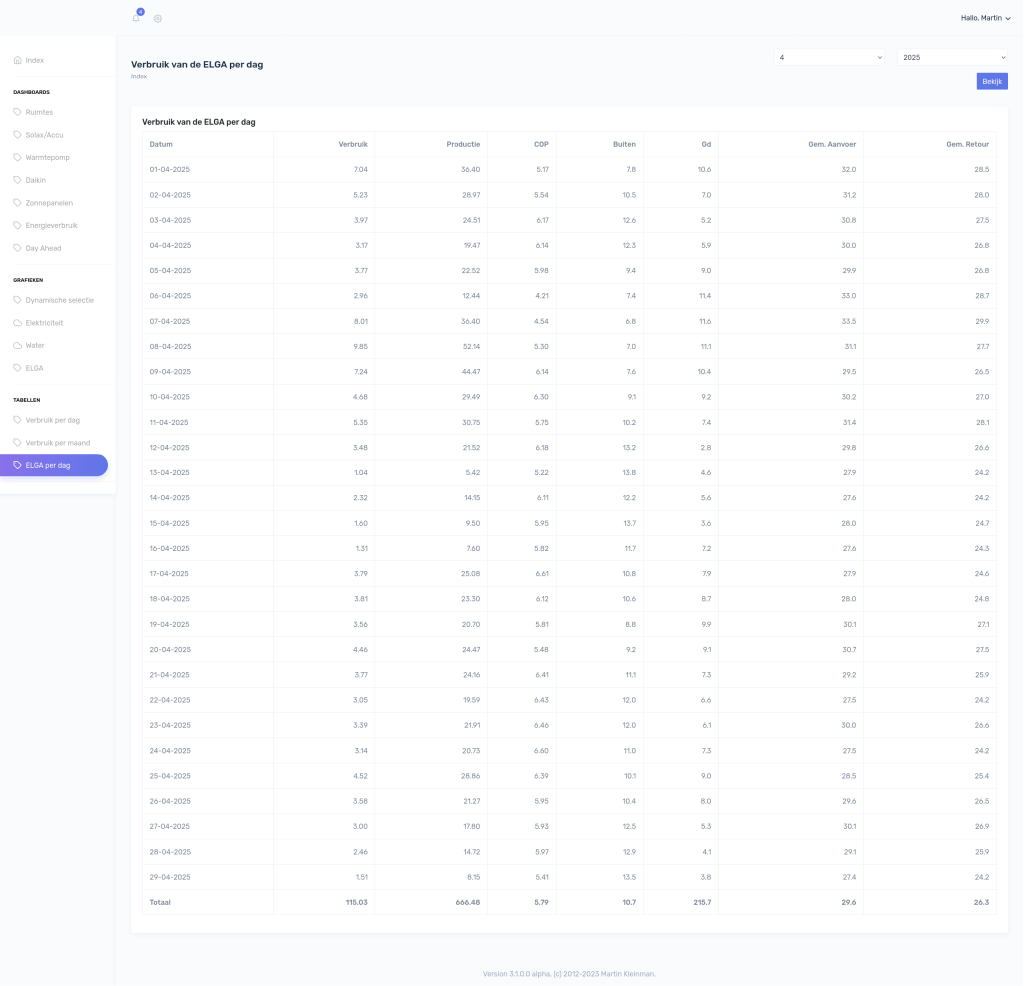
Task: Click the tag icon next to Verbruik per maand
Action: [18, 443]
